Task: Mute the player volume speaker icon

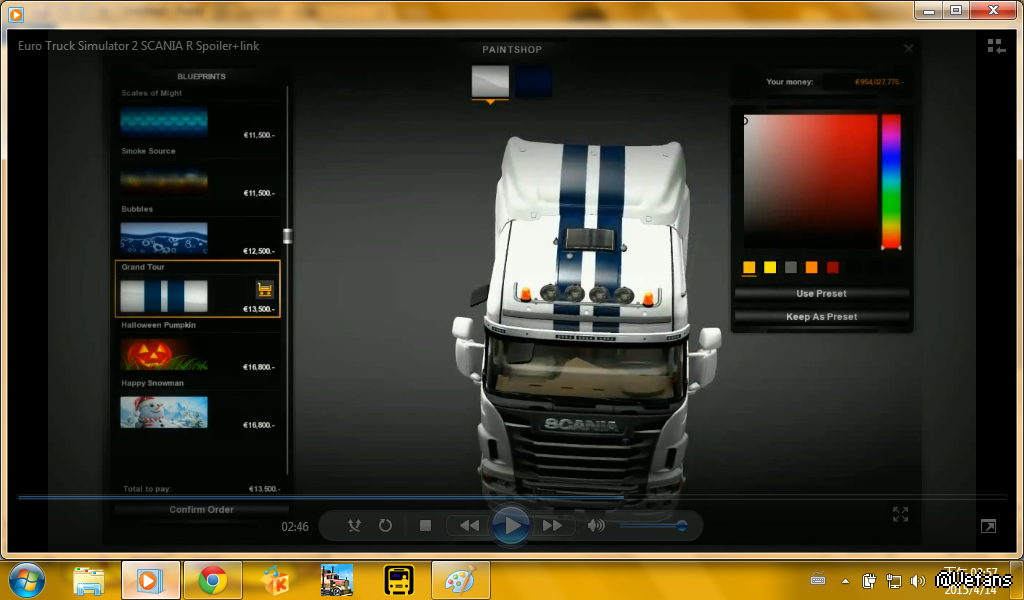Action: point(596,525)
